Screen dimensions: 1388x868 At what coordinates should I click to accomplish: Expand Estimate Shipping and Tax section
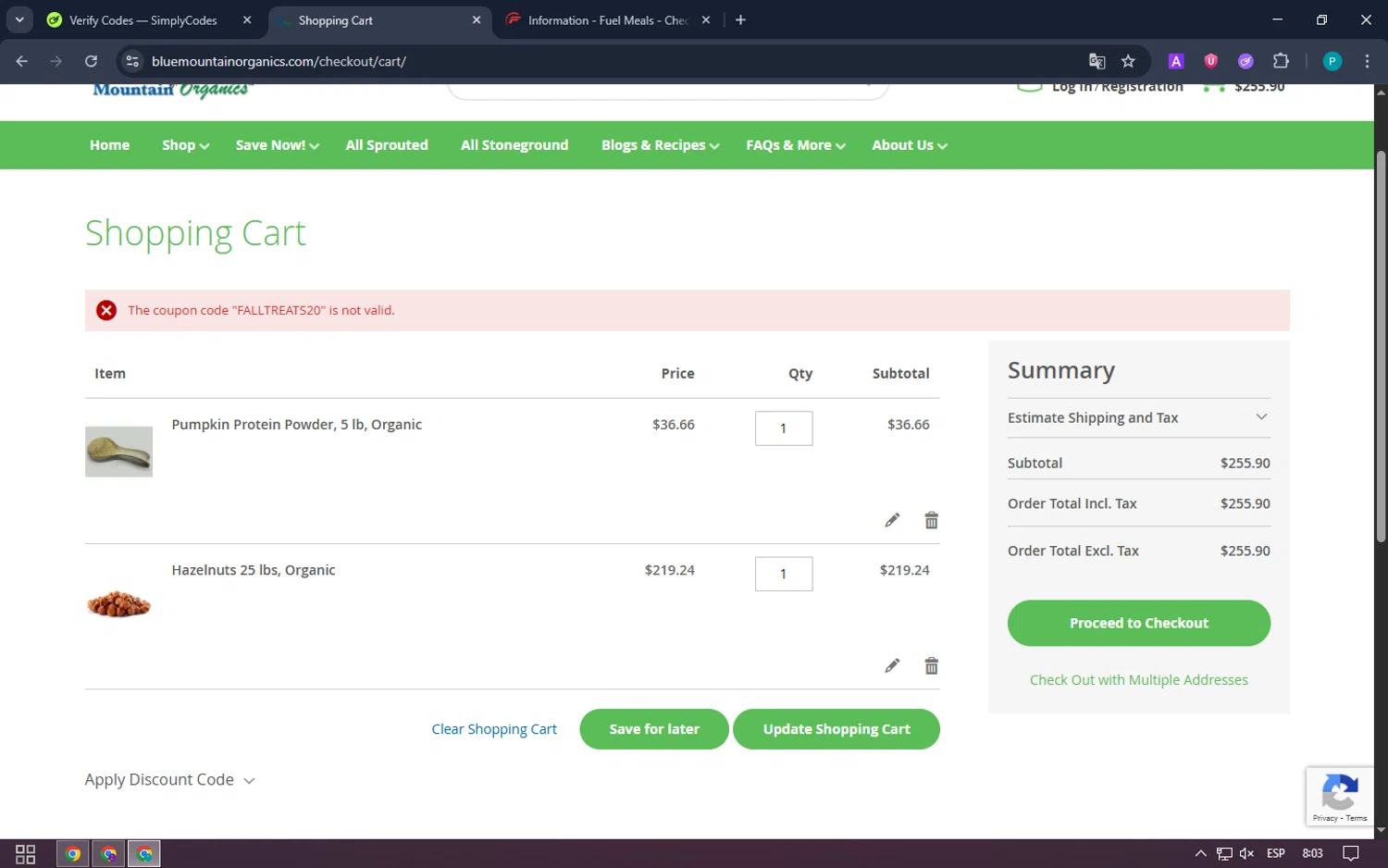click(x=1138, y=417)
